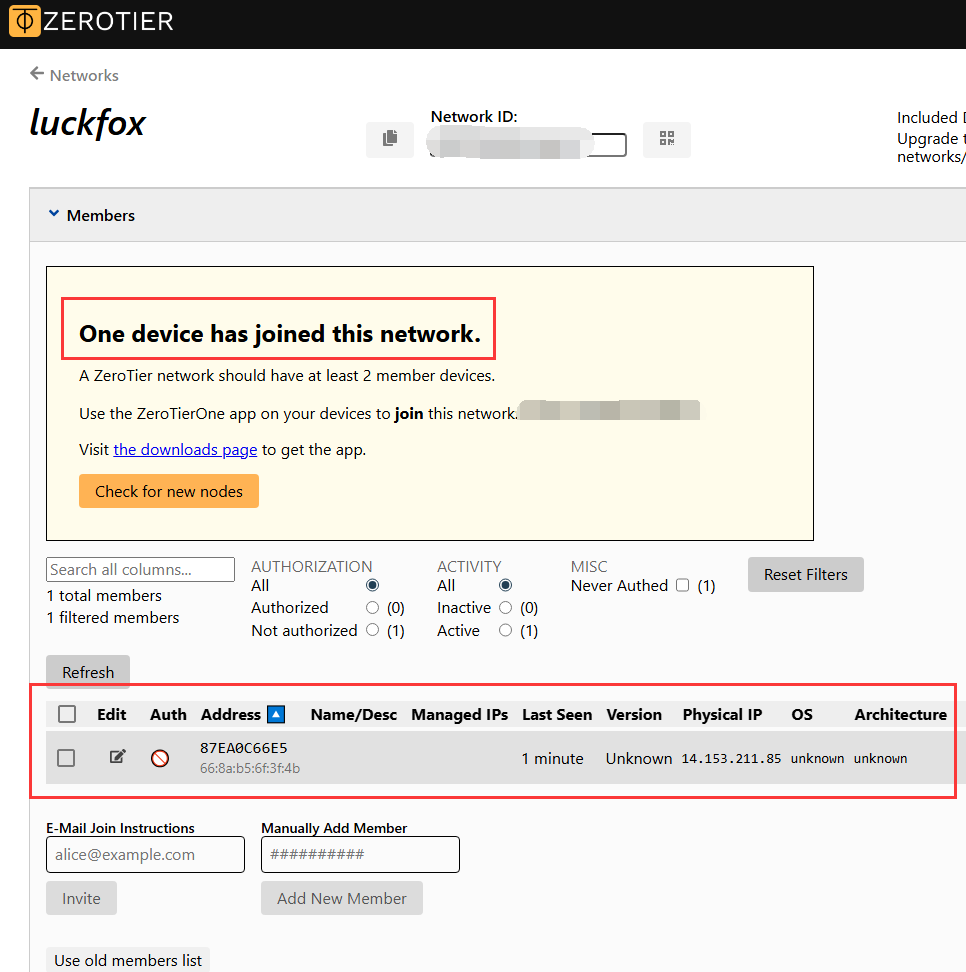The width and height of the screenshot is (966, 972).
Task: Copy the Network ID with clipboard icon
Action: [x=390, y=139]
